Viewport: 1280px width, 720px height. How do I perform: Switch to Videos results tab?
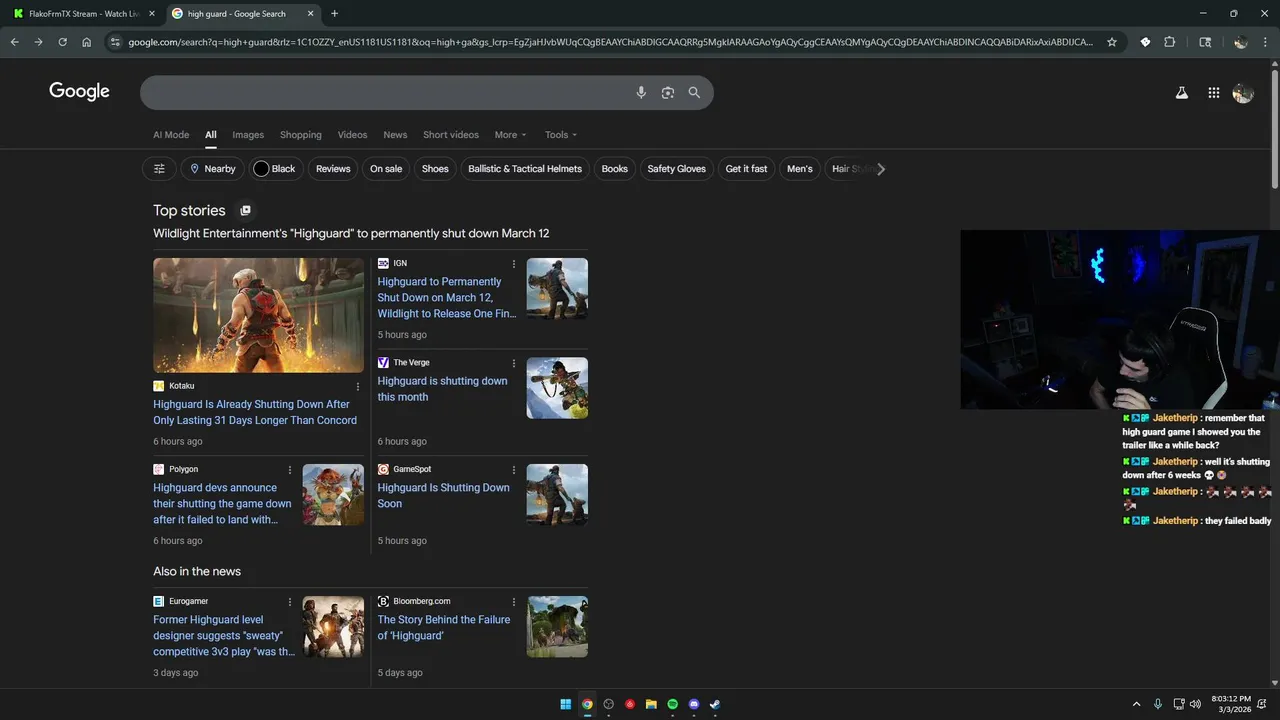click(x=352, y=135)
